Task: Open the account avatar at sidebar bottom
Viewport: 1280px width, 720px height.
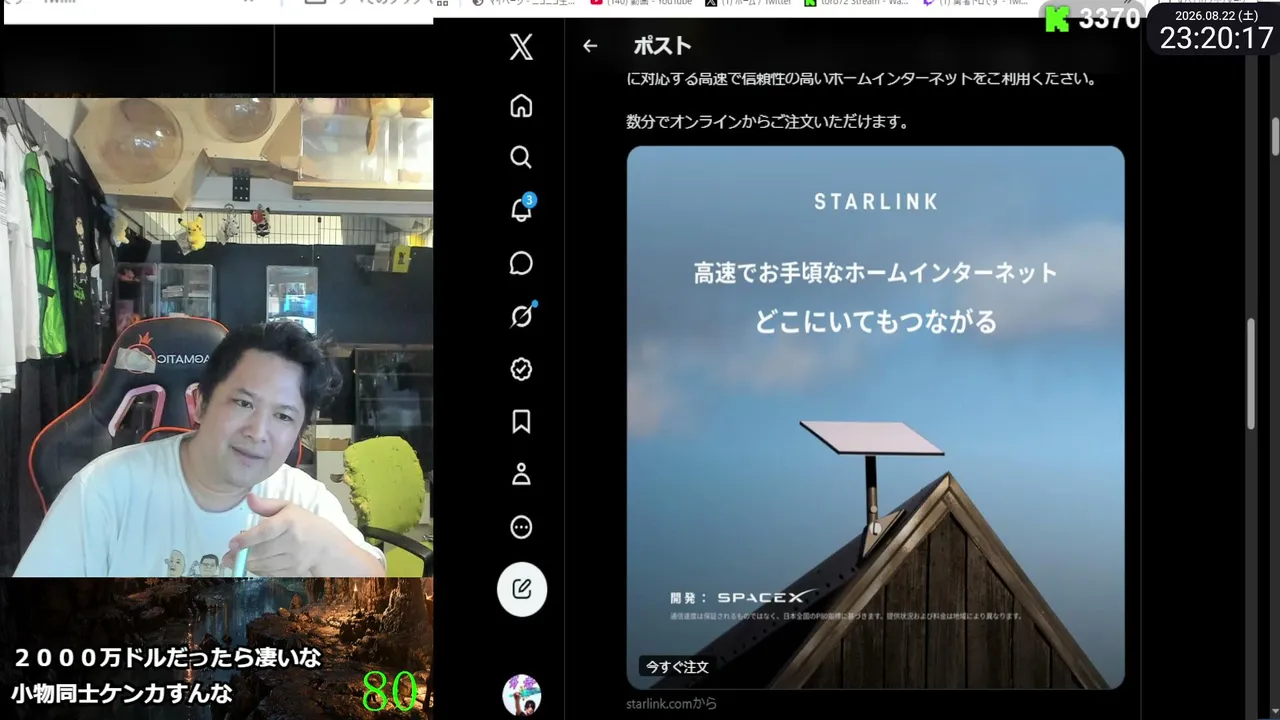Action: click(521, 694)
